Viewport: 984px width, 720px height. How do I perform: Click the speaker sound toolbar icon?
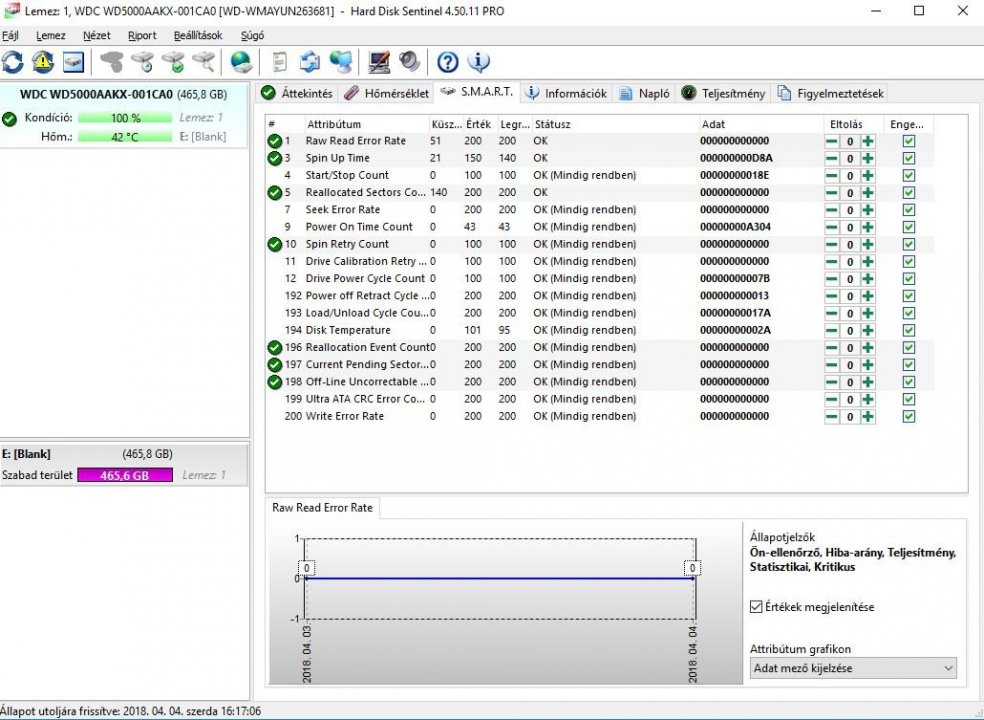pos(409,62)
